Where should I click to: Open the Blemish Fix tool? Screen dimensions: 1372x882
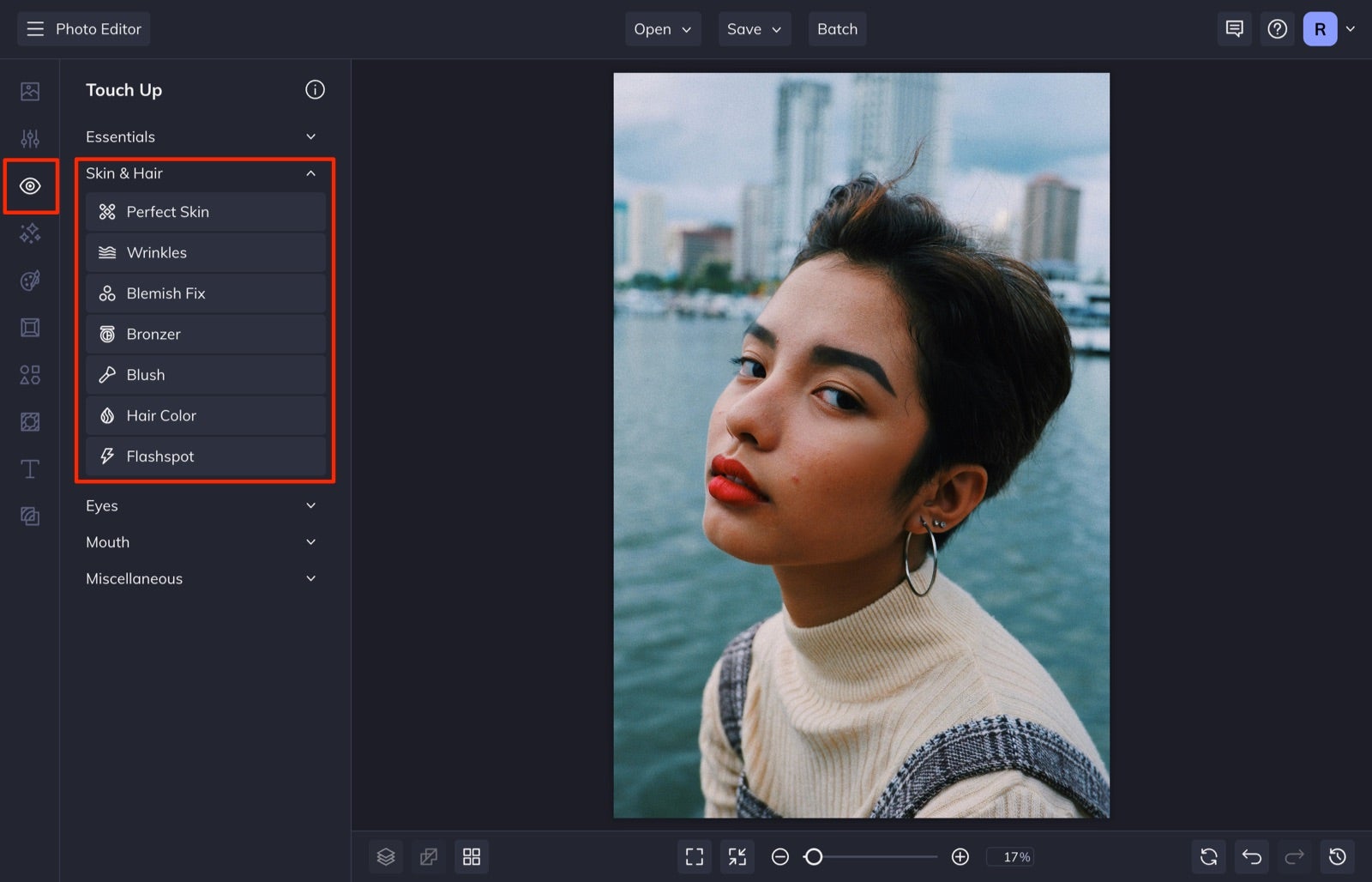pyautogui.click(x=205, y=293)
